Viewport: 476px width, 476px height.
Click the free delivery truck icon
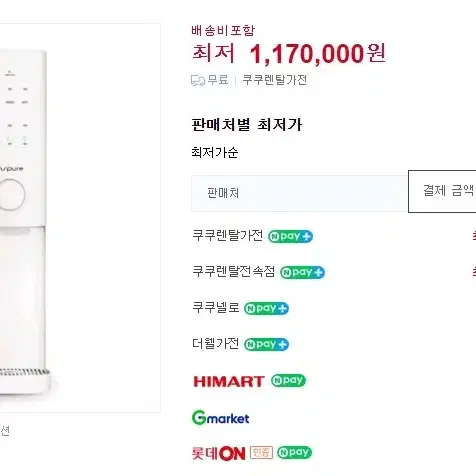(198, 80)
